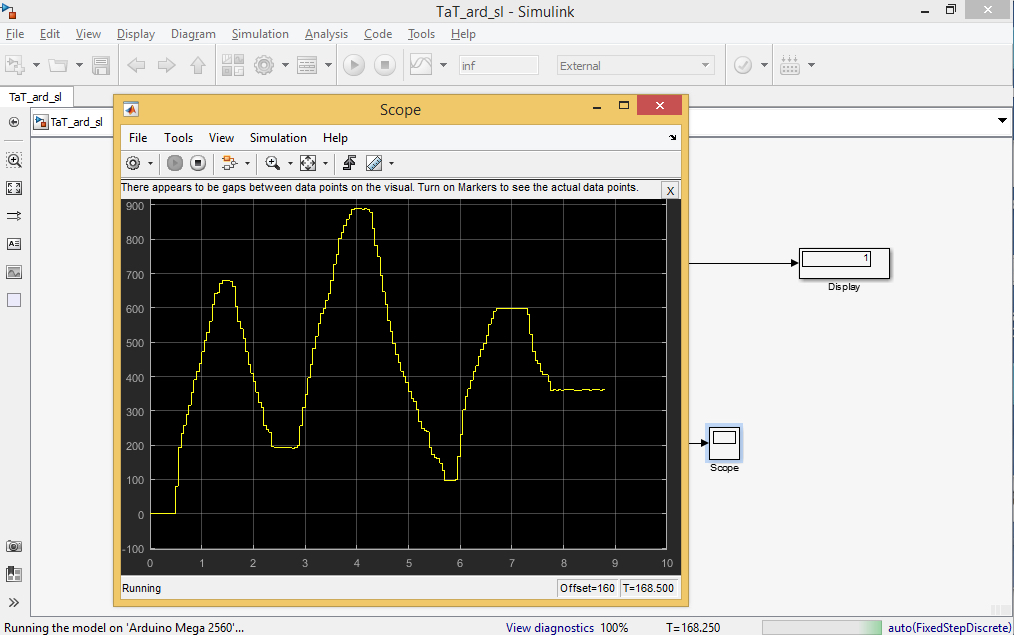Open the Simulink Diagram menu
The width and height of the screenshot is (1014, 635).
[193, 34]
